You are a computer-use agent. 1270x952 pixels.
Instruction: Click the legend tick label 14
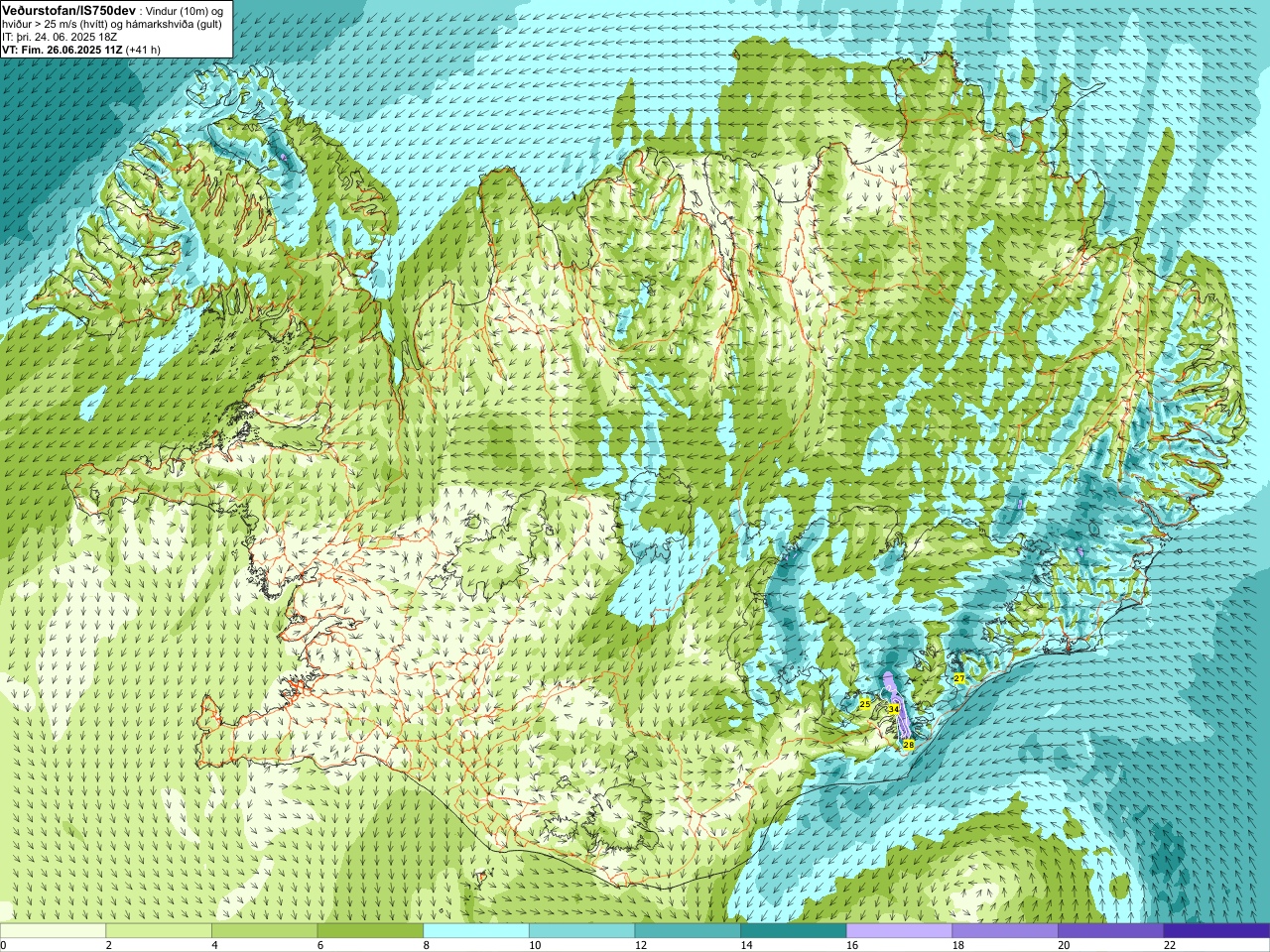tap(746, 945)
